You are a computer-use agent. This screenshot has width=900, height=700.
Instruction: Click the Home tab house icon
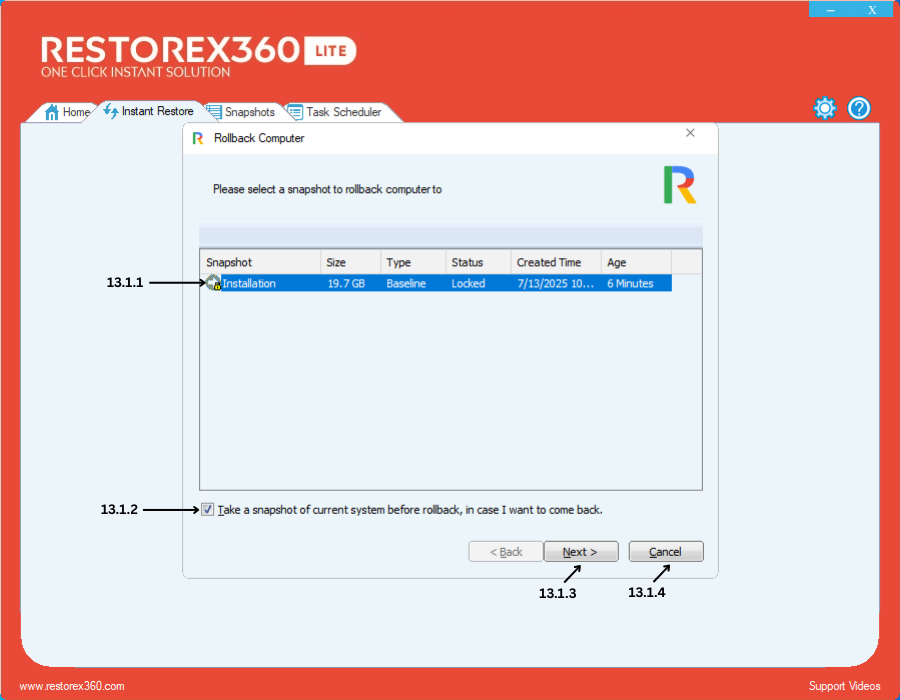pyautogui.click(x=52, y=112)
